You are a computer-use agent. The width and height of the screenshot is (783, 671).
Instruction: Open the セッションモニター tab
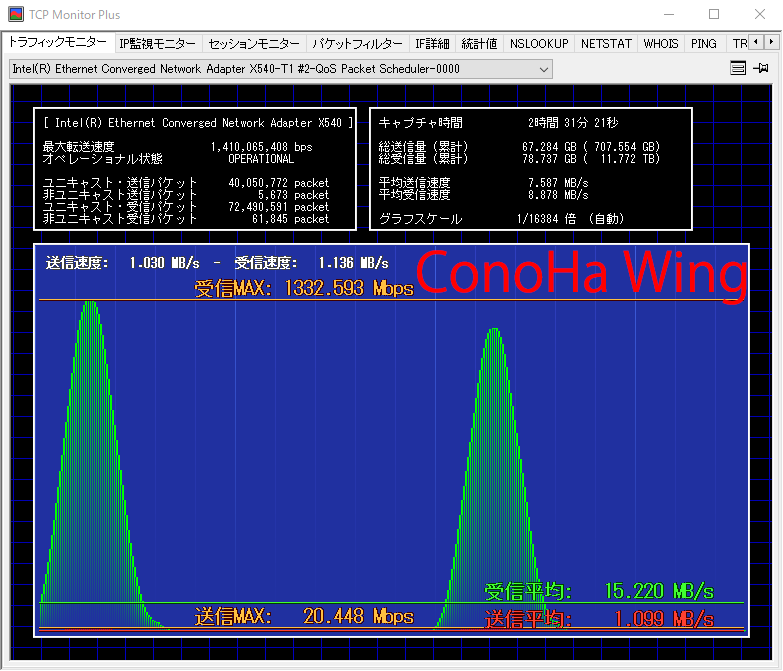coord(254,44)
